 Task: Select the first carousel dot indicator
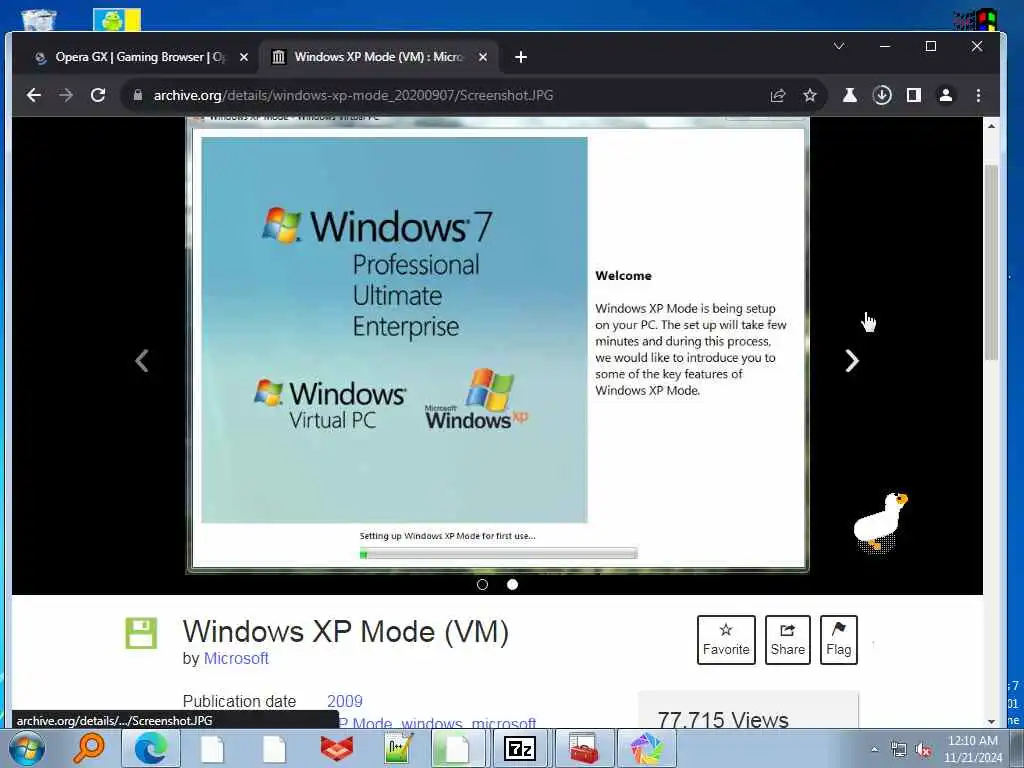click(x=482, y=584)
